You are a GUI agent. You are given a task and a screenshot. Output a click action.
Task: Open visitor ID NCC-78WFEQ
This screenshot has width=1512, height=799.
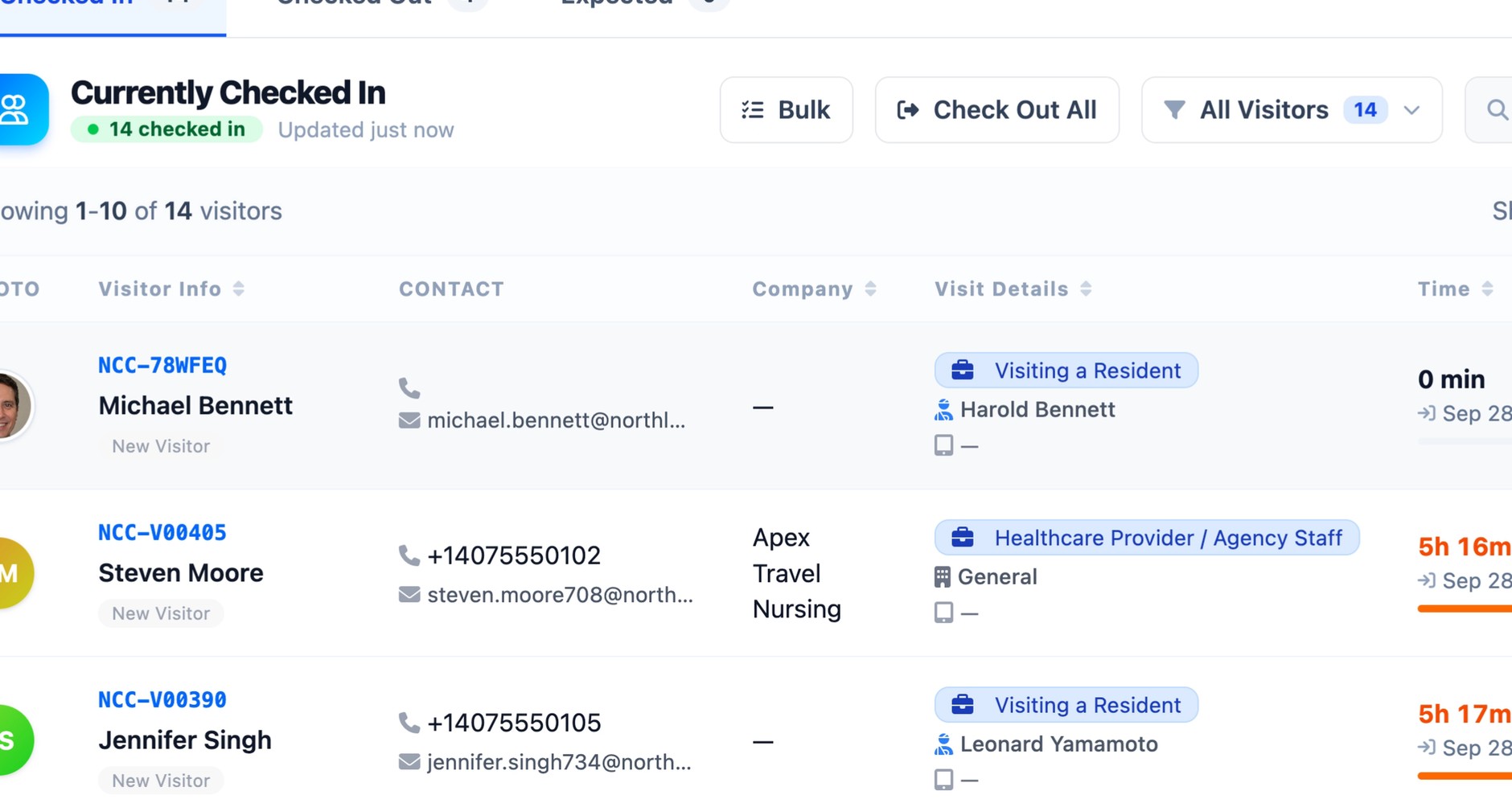(x=162, y=366)
